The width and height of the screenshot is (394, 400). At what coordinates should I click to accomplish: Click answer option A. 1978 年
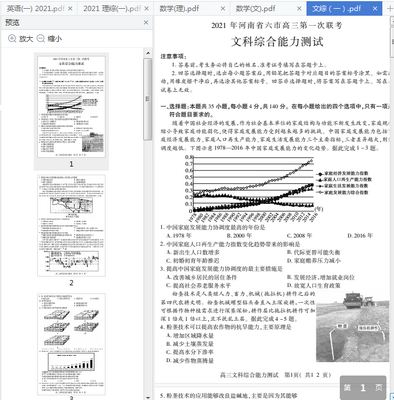point(179,235)
